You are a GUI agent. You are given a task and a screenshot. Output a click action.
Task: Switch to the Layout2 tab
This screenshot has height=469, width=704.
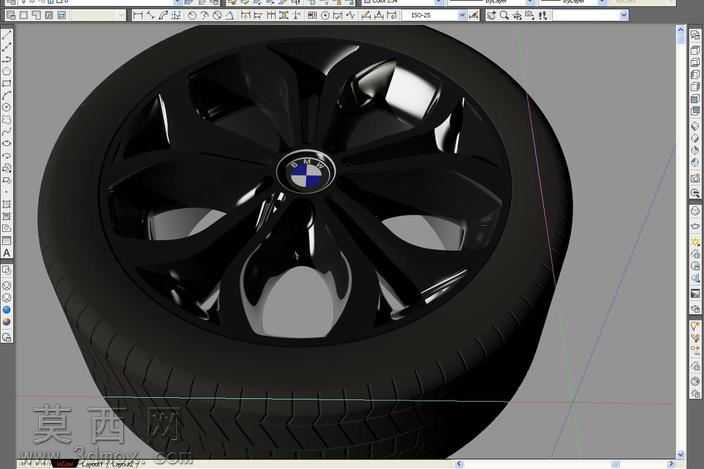tap(123, 464)
